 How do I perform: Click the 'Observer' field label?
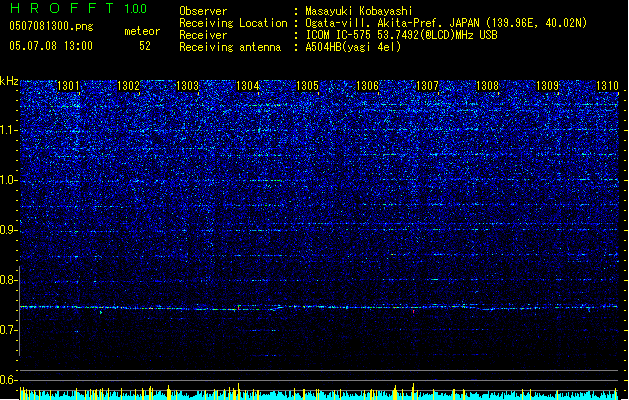[x=203, y=11]
